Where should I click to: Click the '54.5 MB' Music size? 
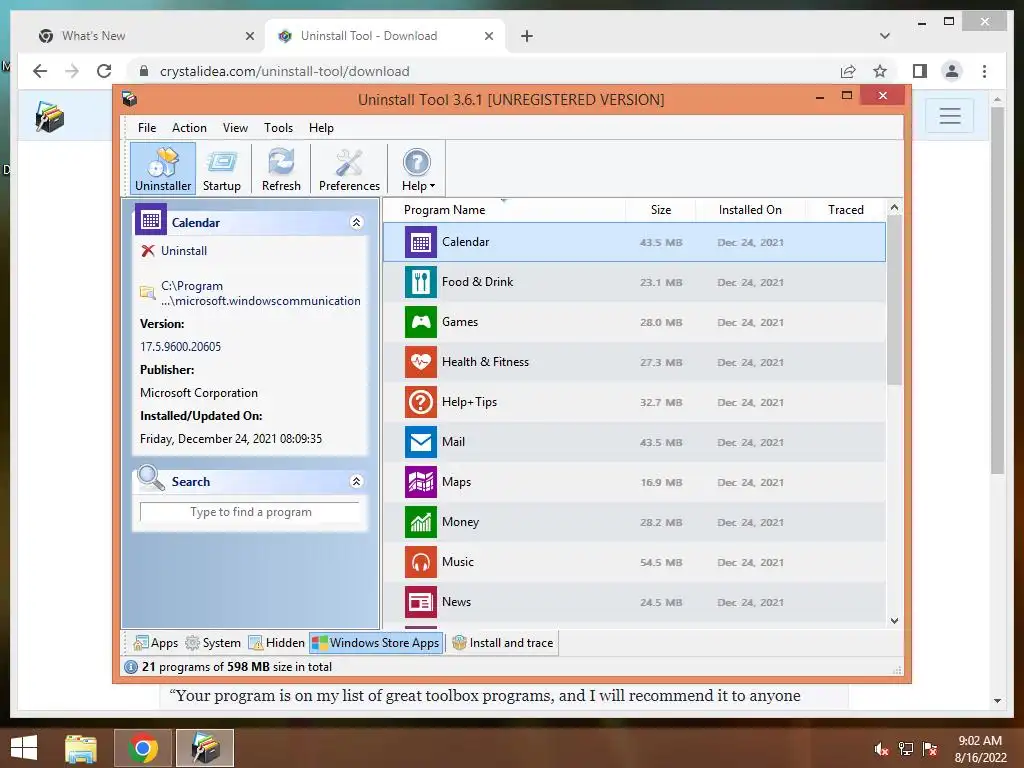click(x=661, y=562)
